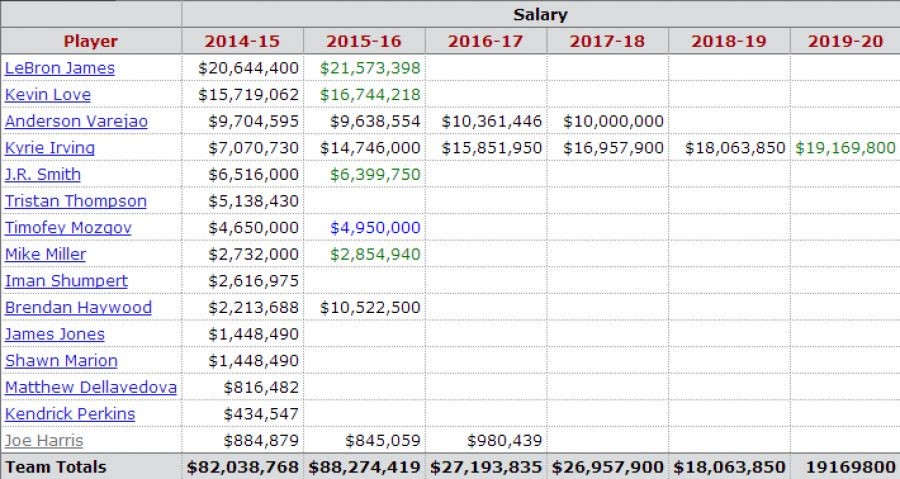Click the Kendrick Perkins link
Screen dimensions: 900x479
coord(70,414)
